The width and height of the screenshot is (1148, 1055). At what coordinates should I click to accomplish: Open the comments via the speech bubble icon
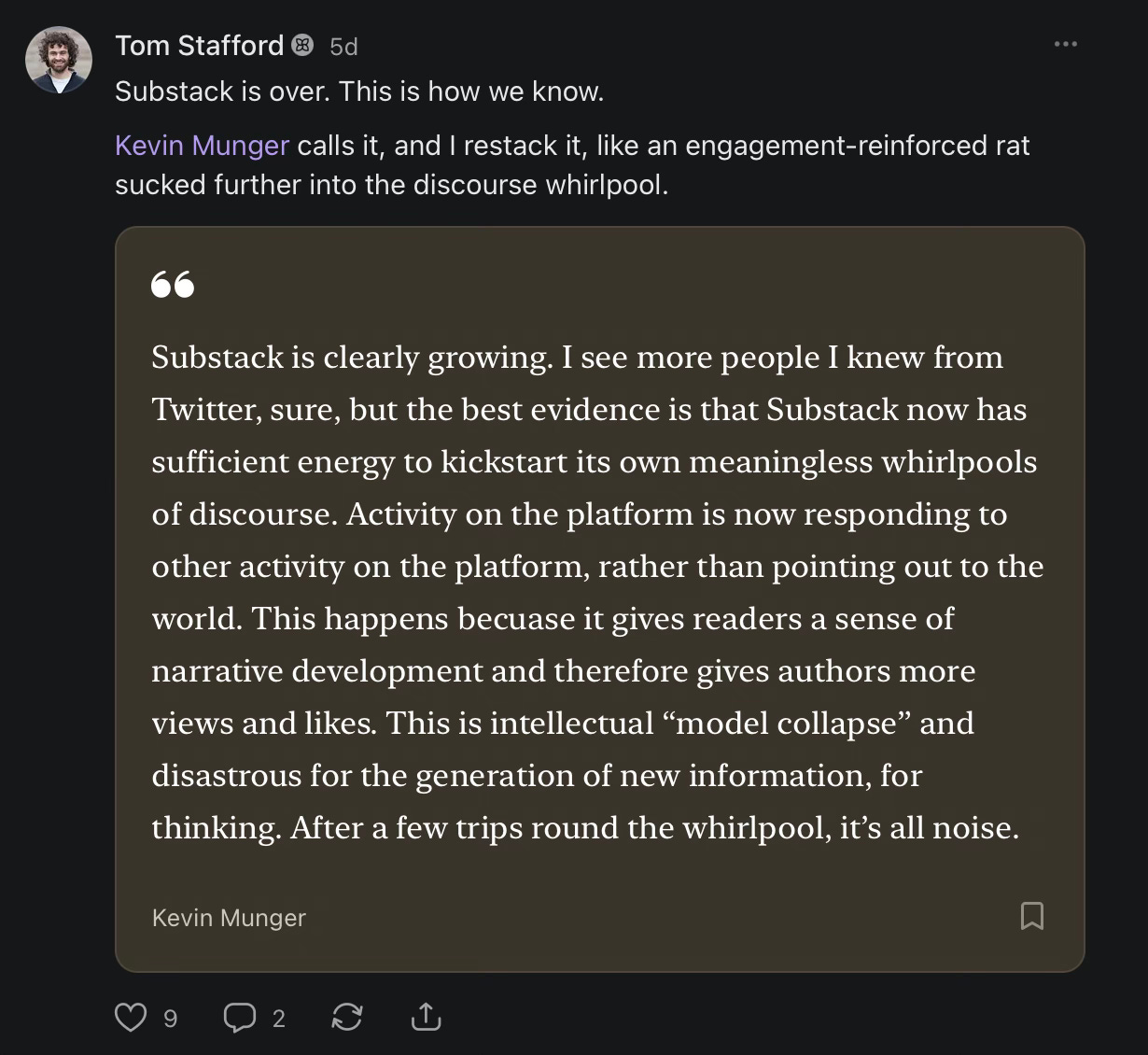[239, 1017]
